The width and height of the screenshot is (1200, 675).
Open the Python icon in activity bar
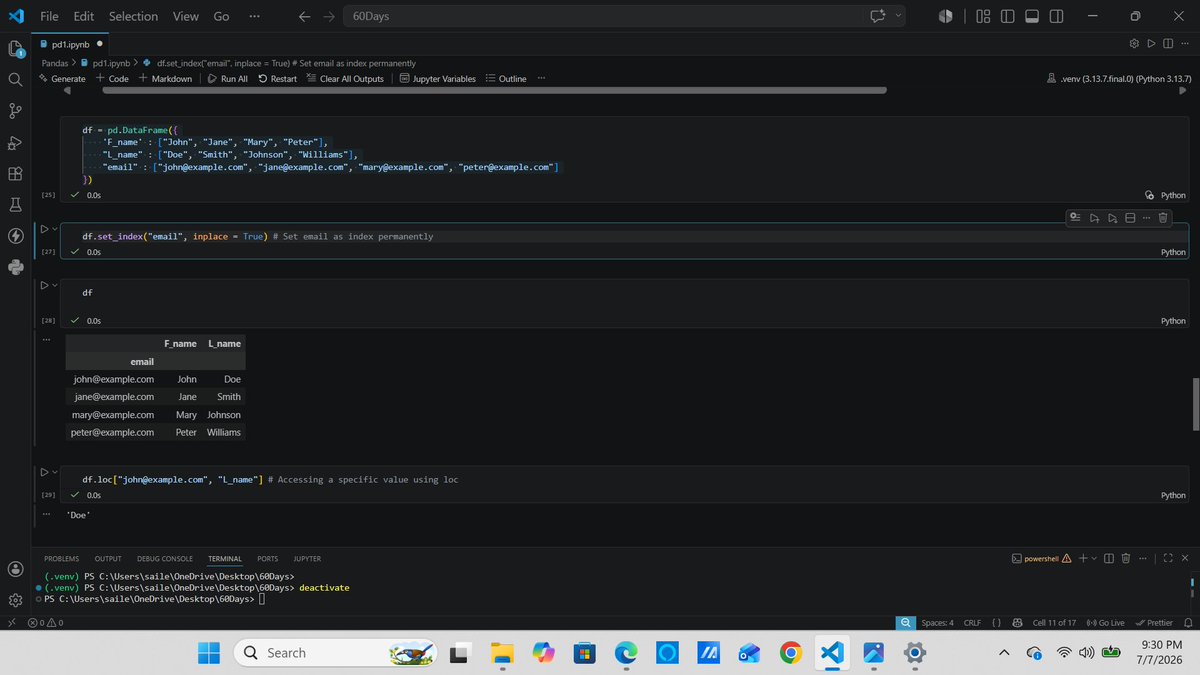coord(15,267)
